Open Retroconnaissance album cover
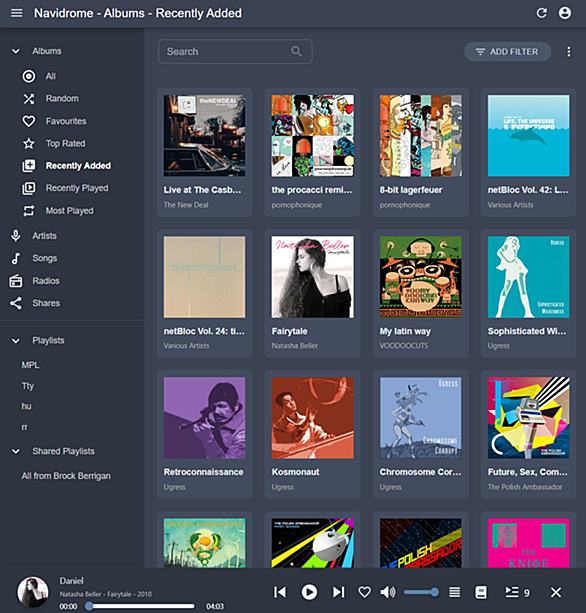Viewport: 586px width, 613px height. tap(204, 418)
